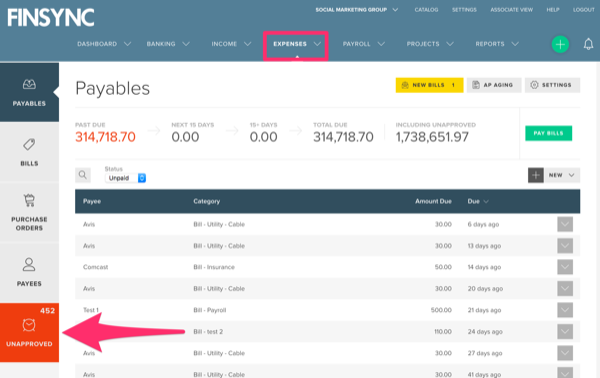Click the 110.00 amount cell
Image resolution: width=600 pixels, height=378 pixels.
443,331
